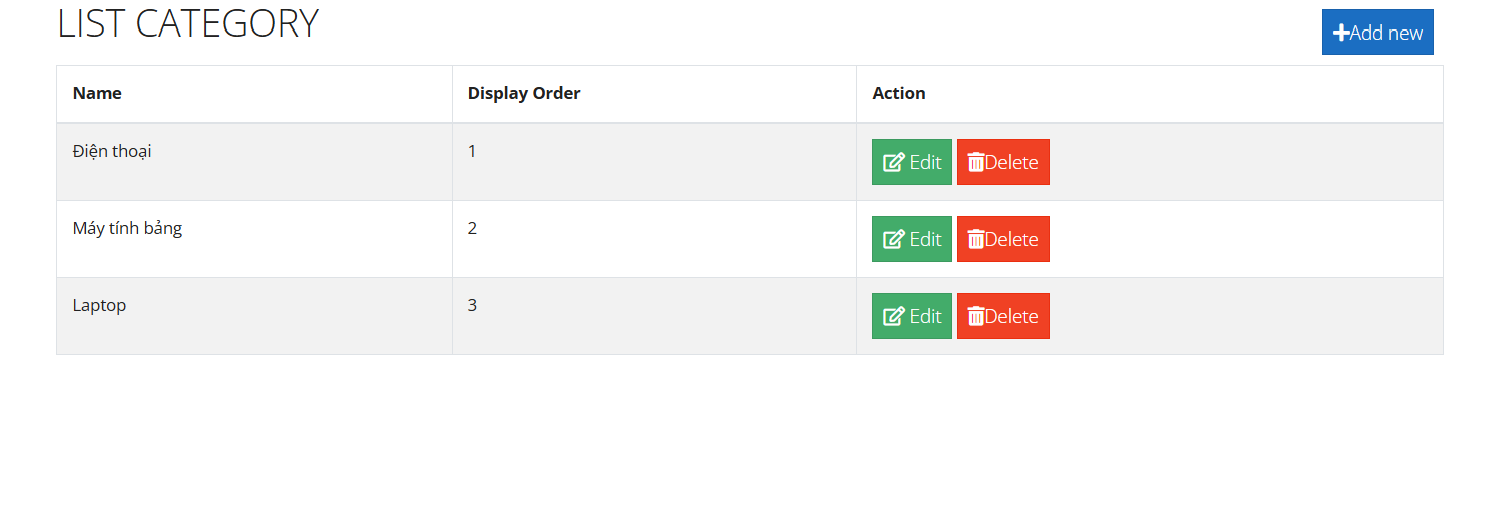Click the trash icon for Máy tính bảng
This screenshot has width=1510, height=512.
(976, 239)
